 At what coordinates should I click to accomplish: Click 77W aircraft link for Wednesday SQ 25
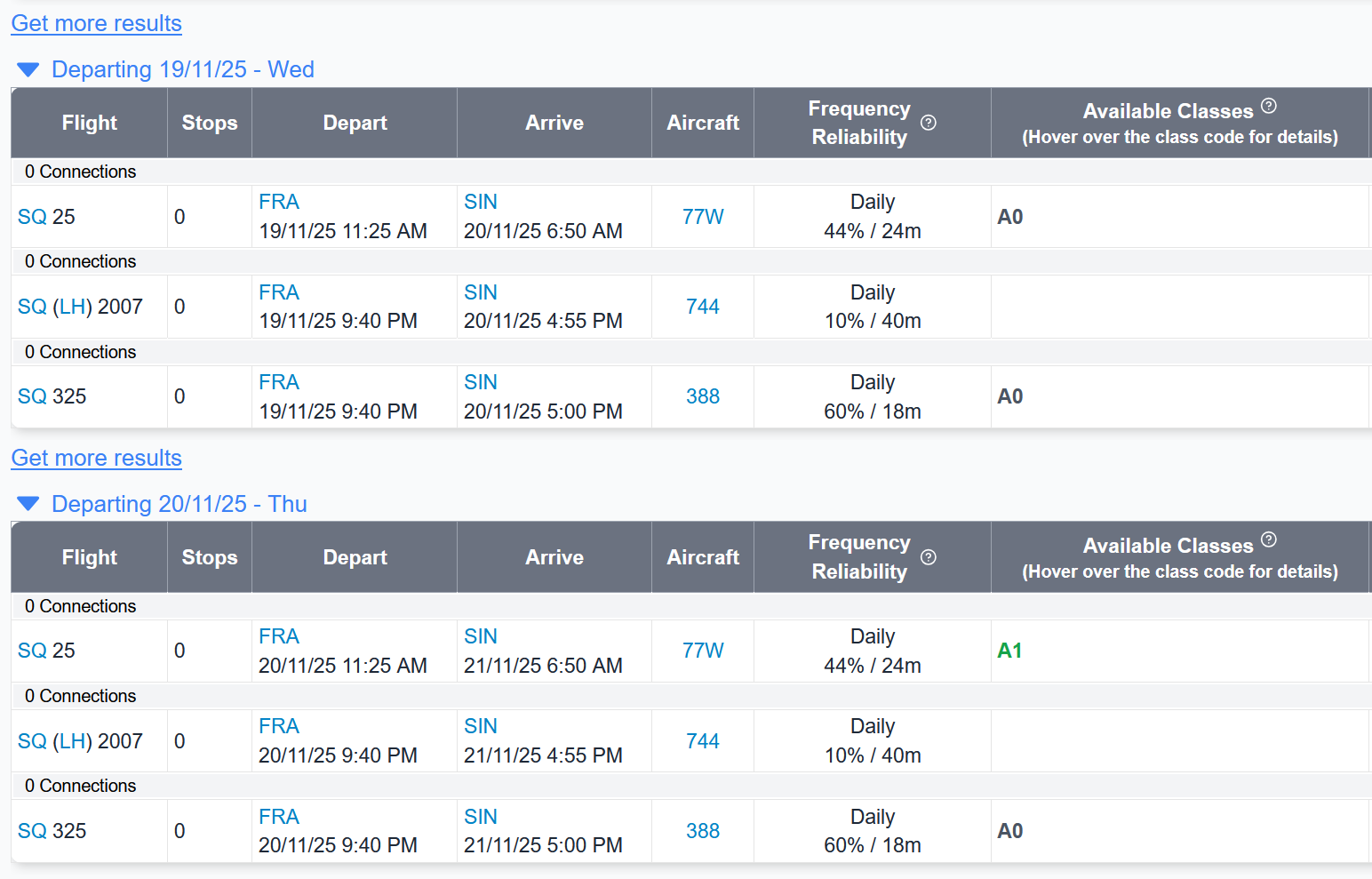(702, 217)
